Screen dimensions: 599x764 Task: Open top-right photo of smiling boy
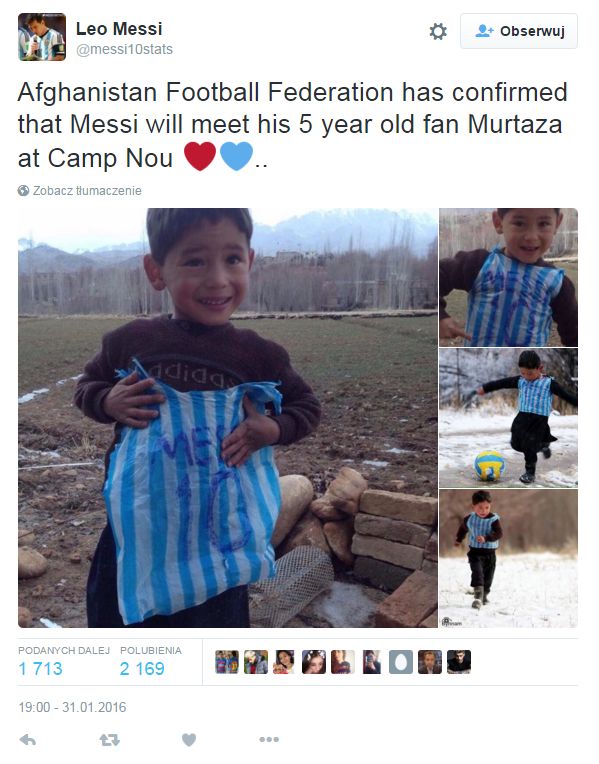coord(508,277)
